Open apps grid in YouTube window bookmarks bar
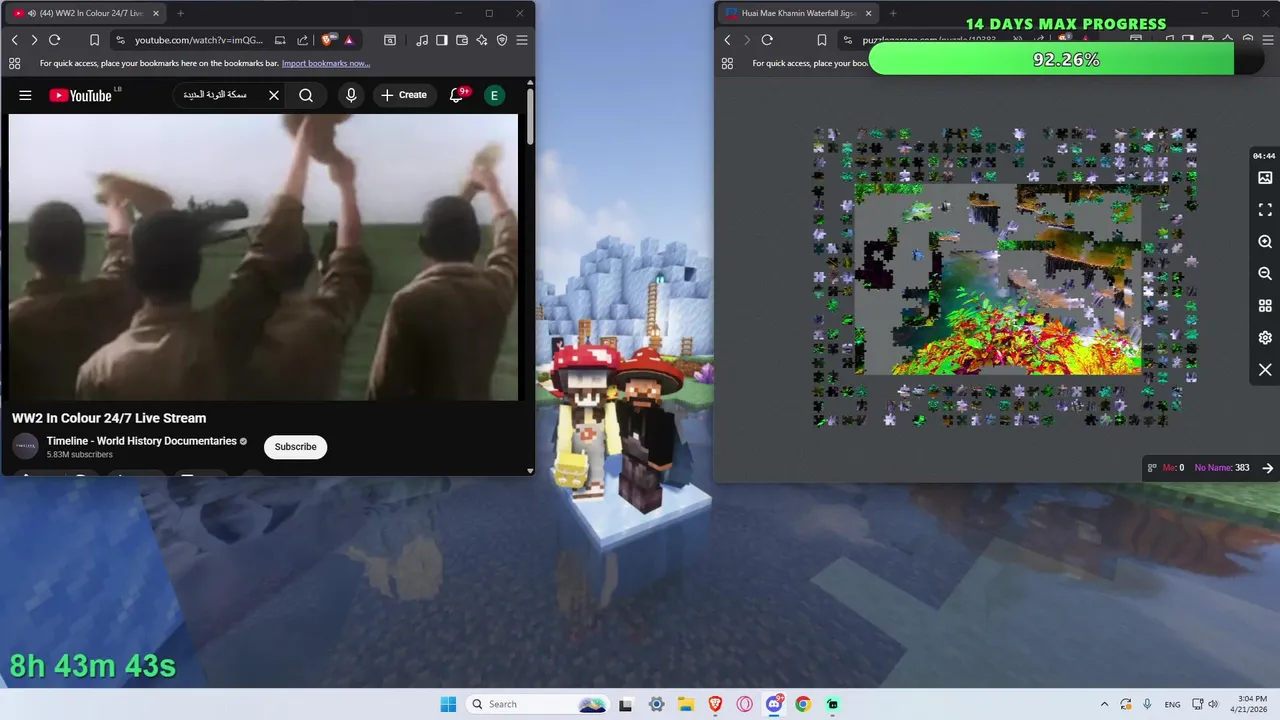 tap(14, 63)
